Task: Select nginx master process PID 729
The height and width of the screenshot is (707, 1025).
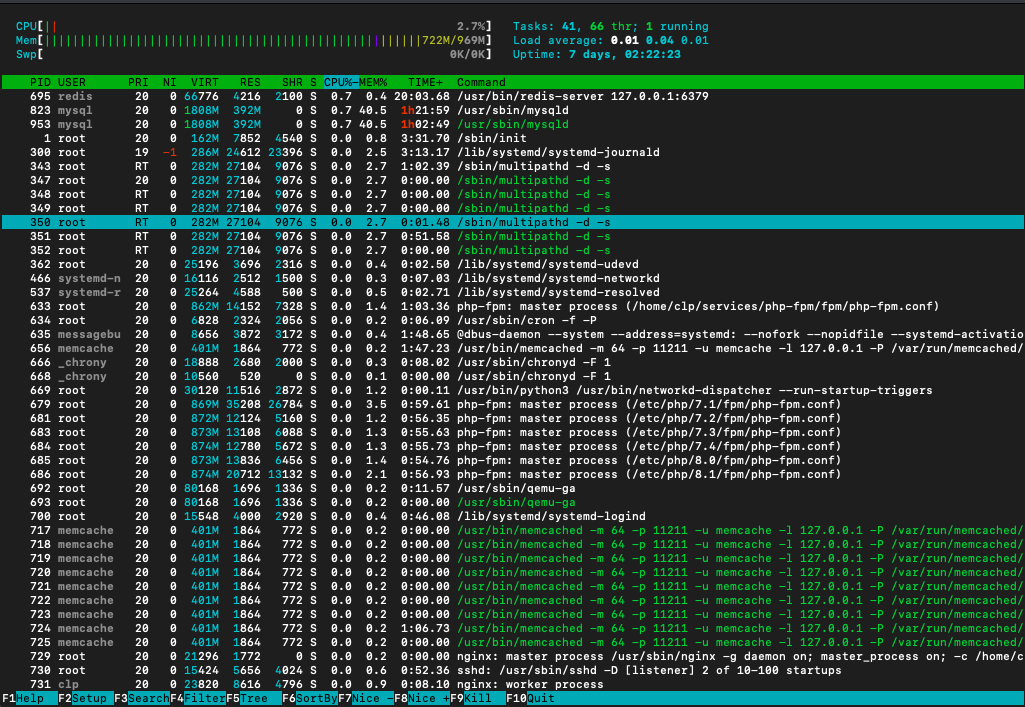Action: (x=512, y=657)
